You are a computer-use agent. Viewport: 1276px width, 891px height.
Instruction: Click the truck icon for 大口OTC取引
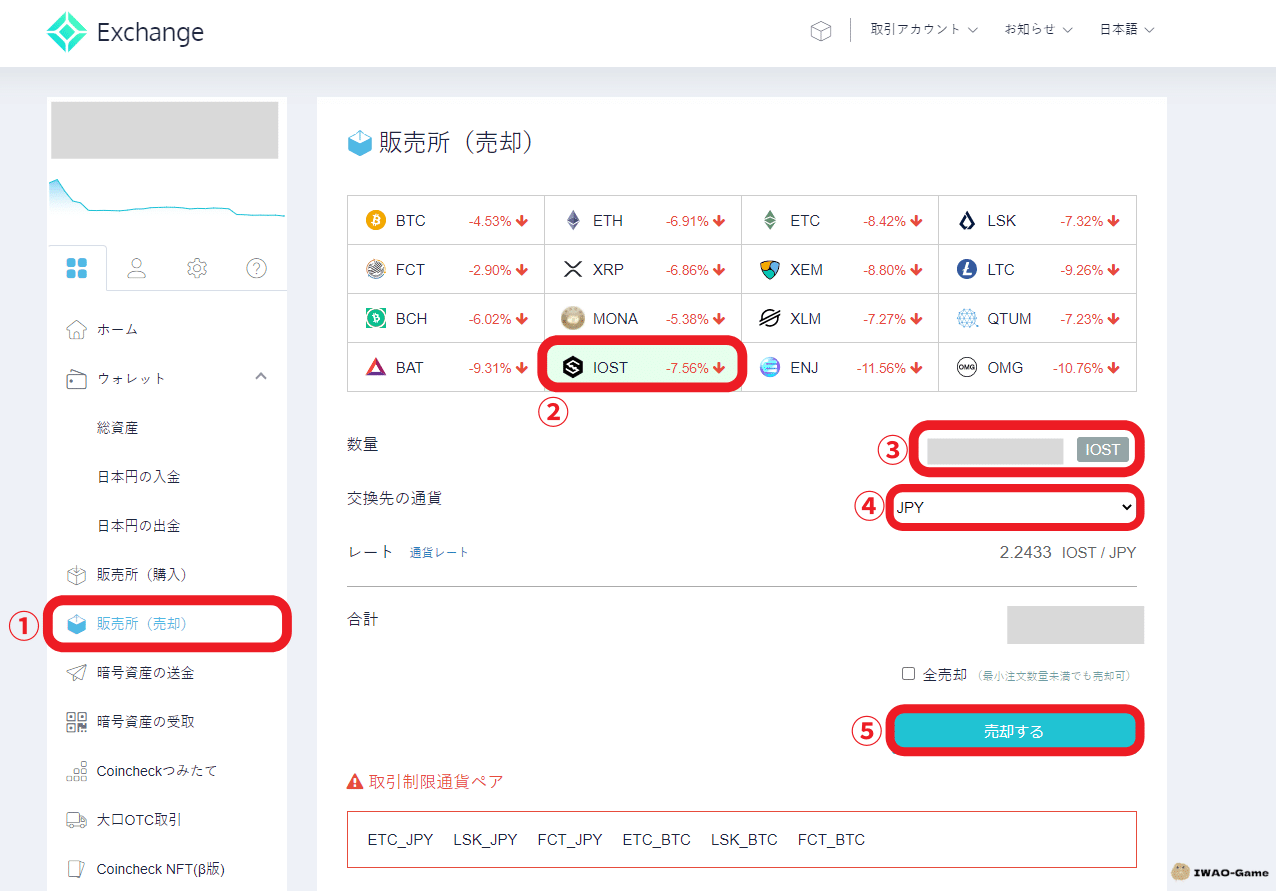pos(76,820)
